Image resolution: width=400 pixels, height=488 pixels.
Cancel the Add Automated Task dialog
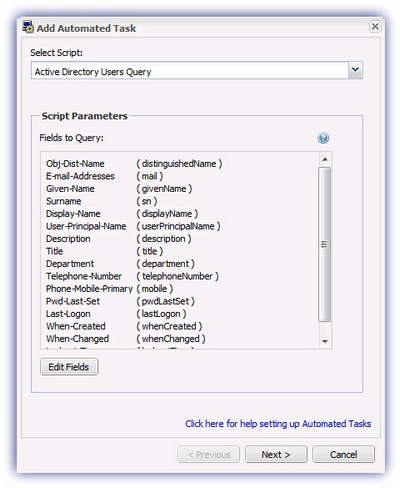click(343, 454)
